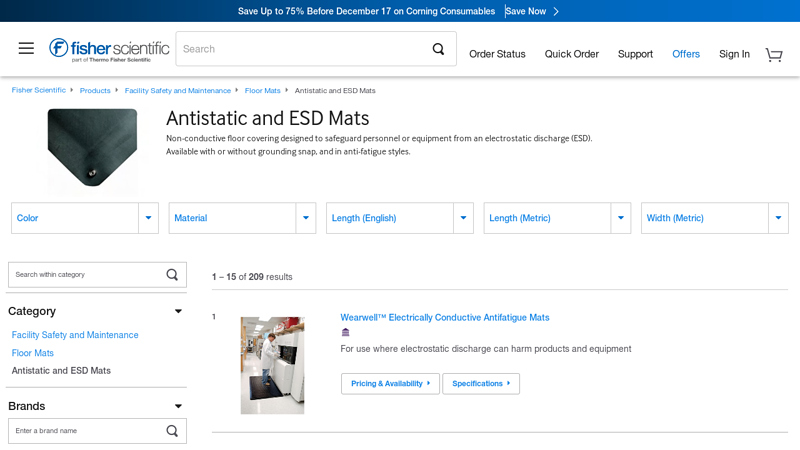The width and height of the screenshot is (800, 450).
Task: Open the Offers page
Action: 686,54
